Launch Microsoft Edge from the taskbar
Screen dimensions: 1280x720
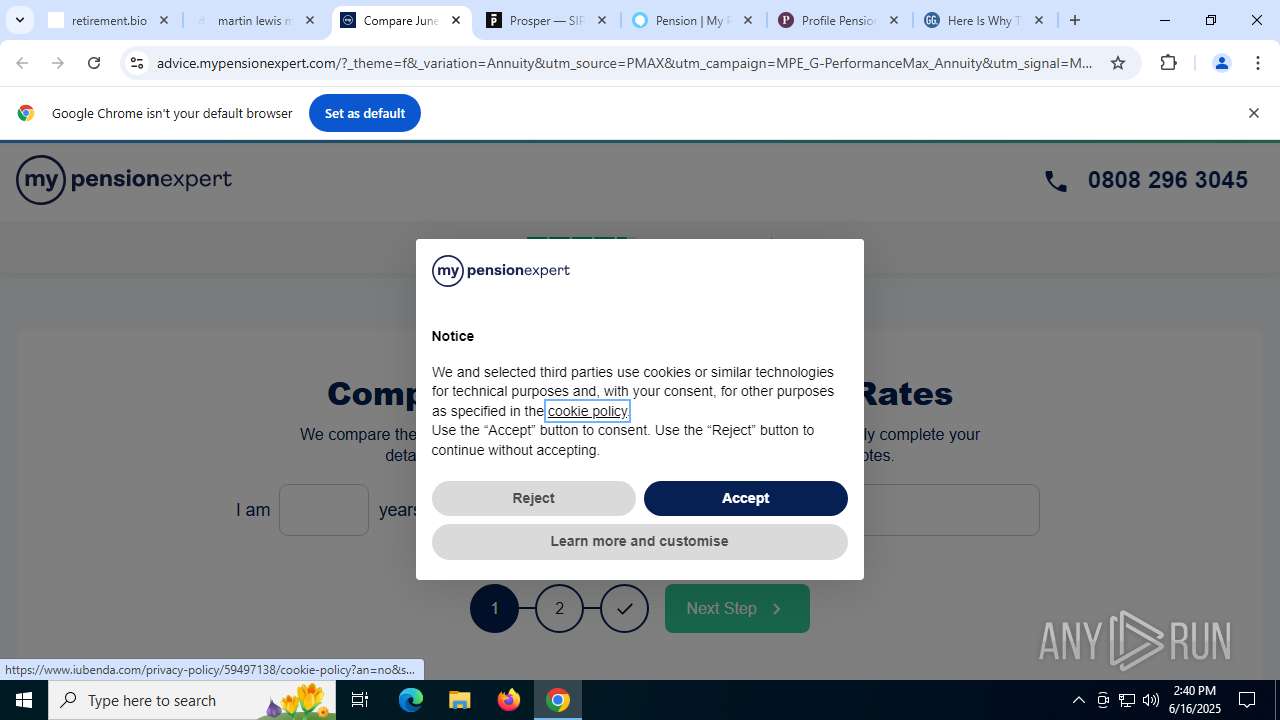[411, 700]
